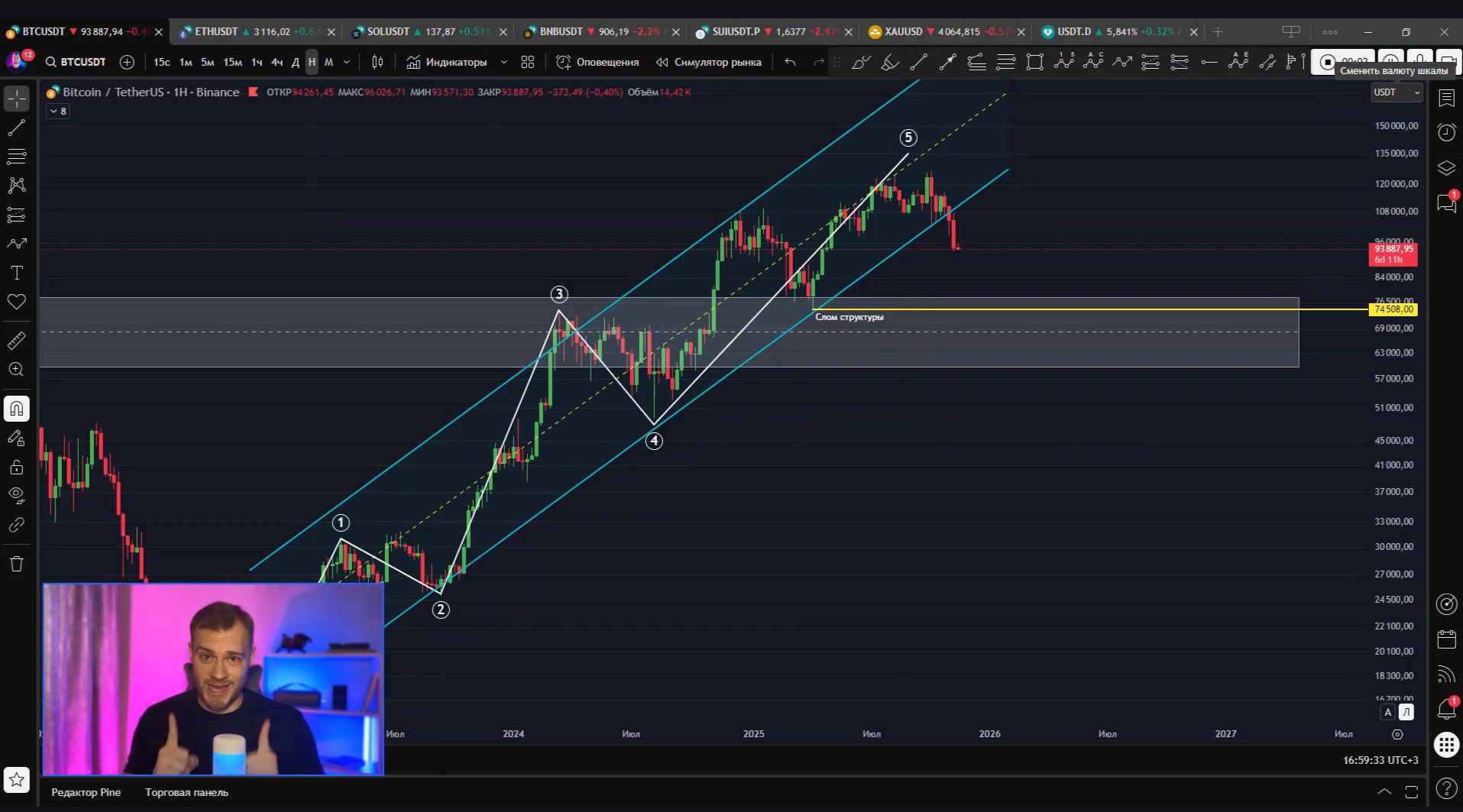Viewport: 1463px width, 812px height.
Task: Click the yellow 74 508,00 price label
Action: point(1393,309)
